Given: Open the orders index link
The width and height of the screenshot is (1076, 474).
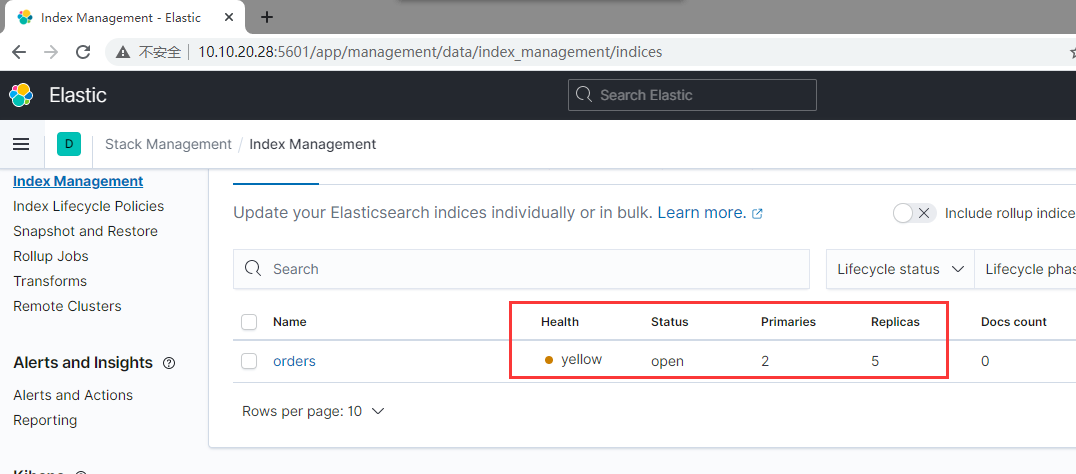Looking at the screenshot, I should coord(294,361).
